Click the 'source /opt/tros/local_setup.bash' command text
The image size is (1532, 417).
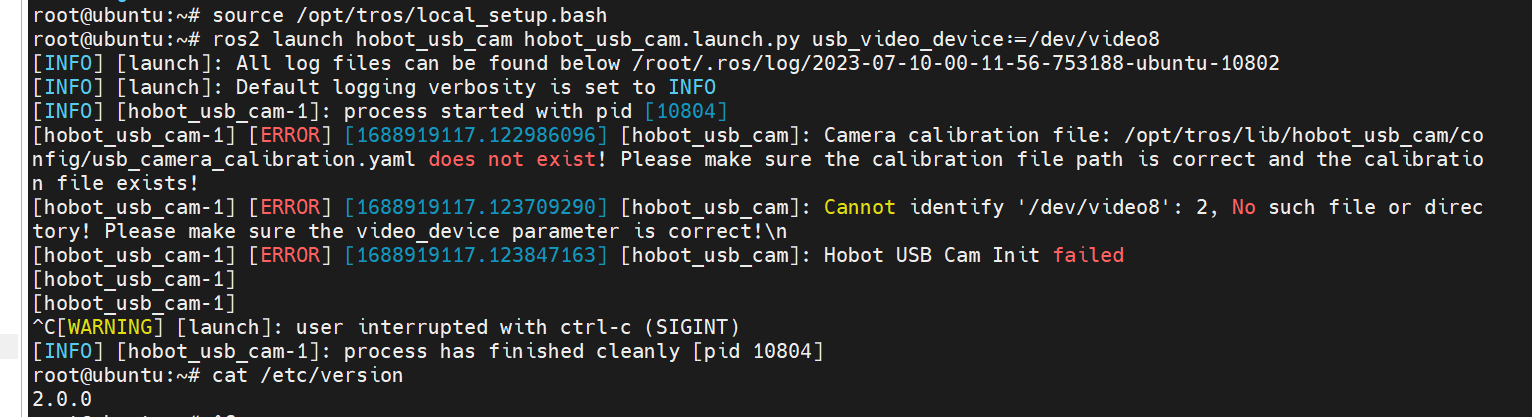409,16
